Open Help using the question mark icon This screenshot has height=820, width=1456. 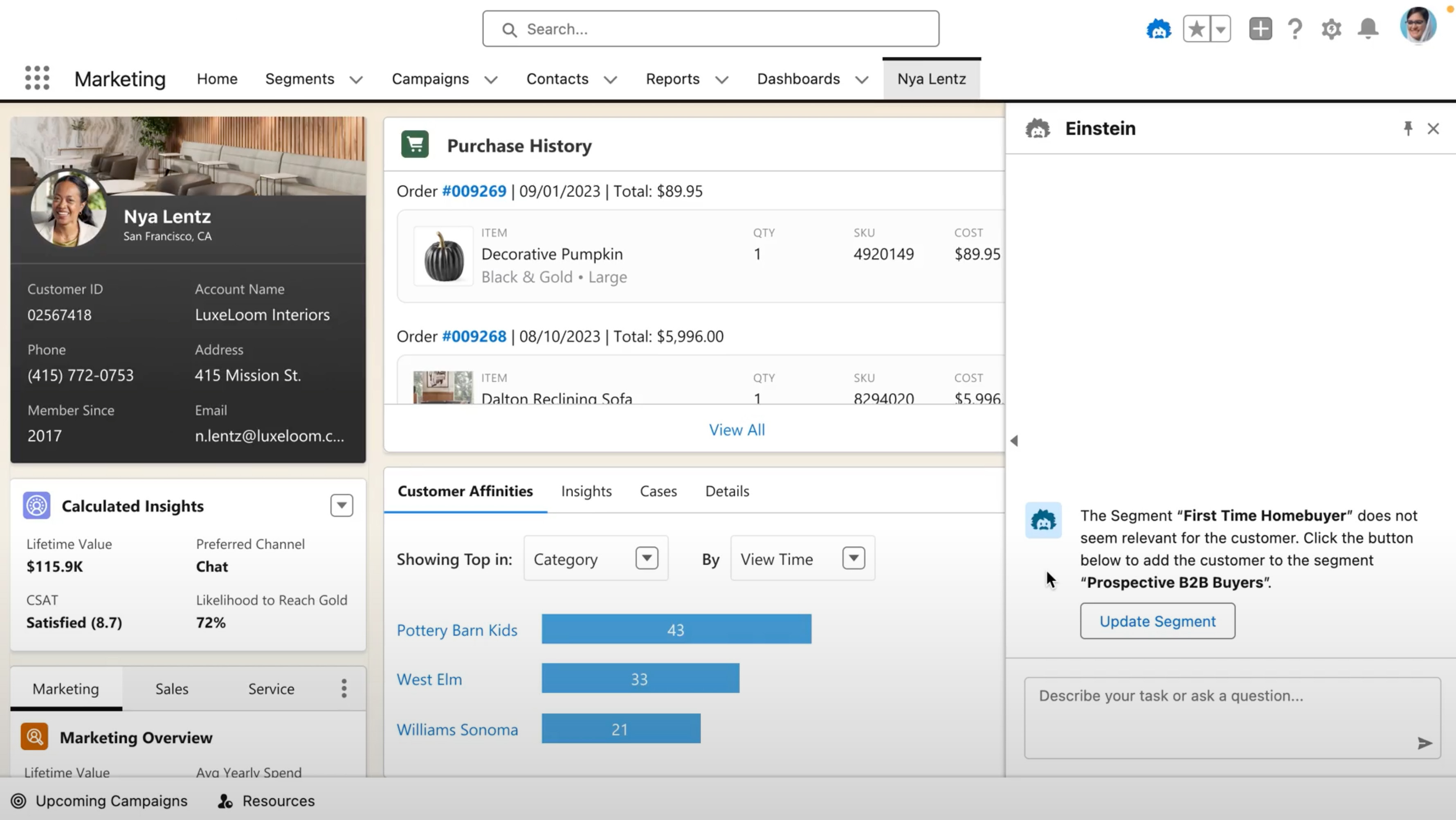(1295, 29)
